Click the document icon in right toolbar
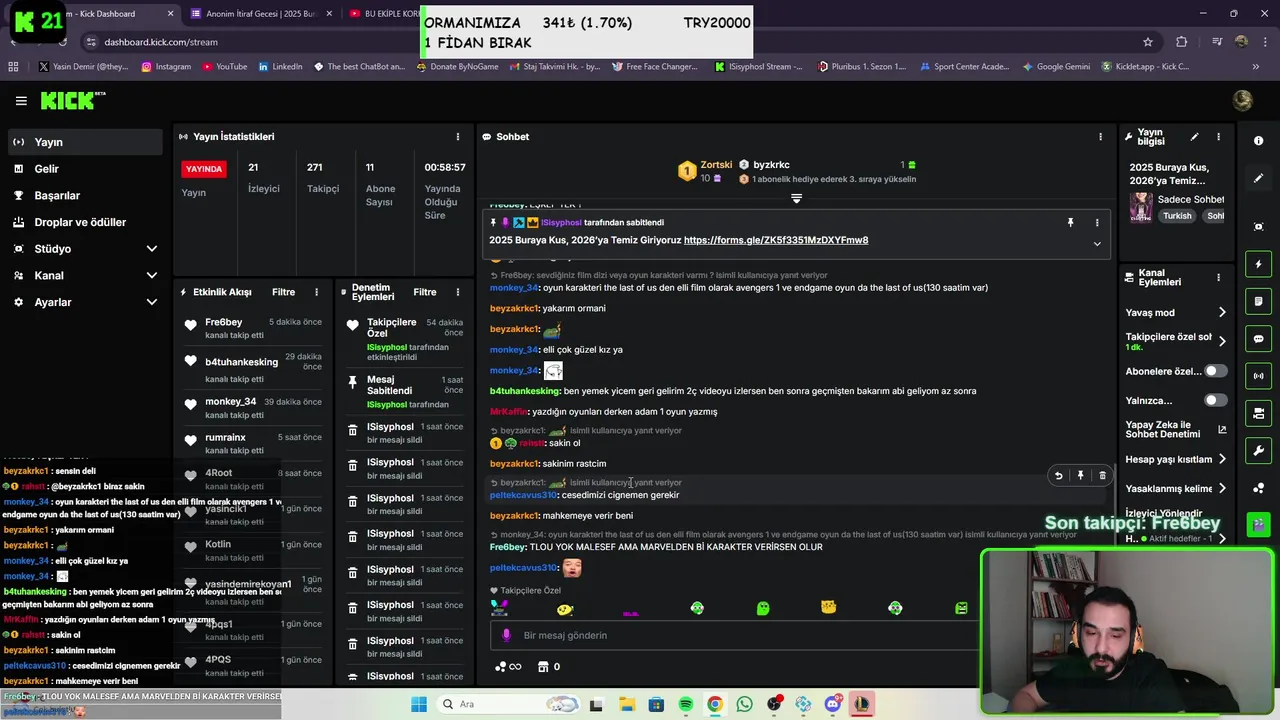Image resolution: width=1280 pixels, height=720 pixels. (x=1258, y=301)
